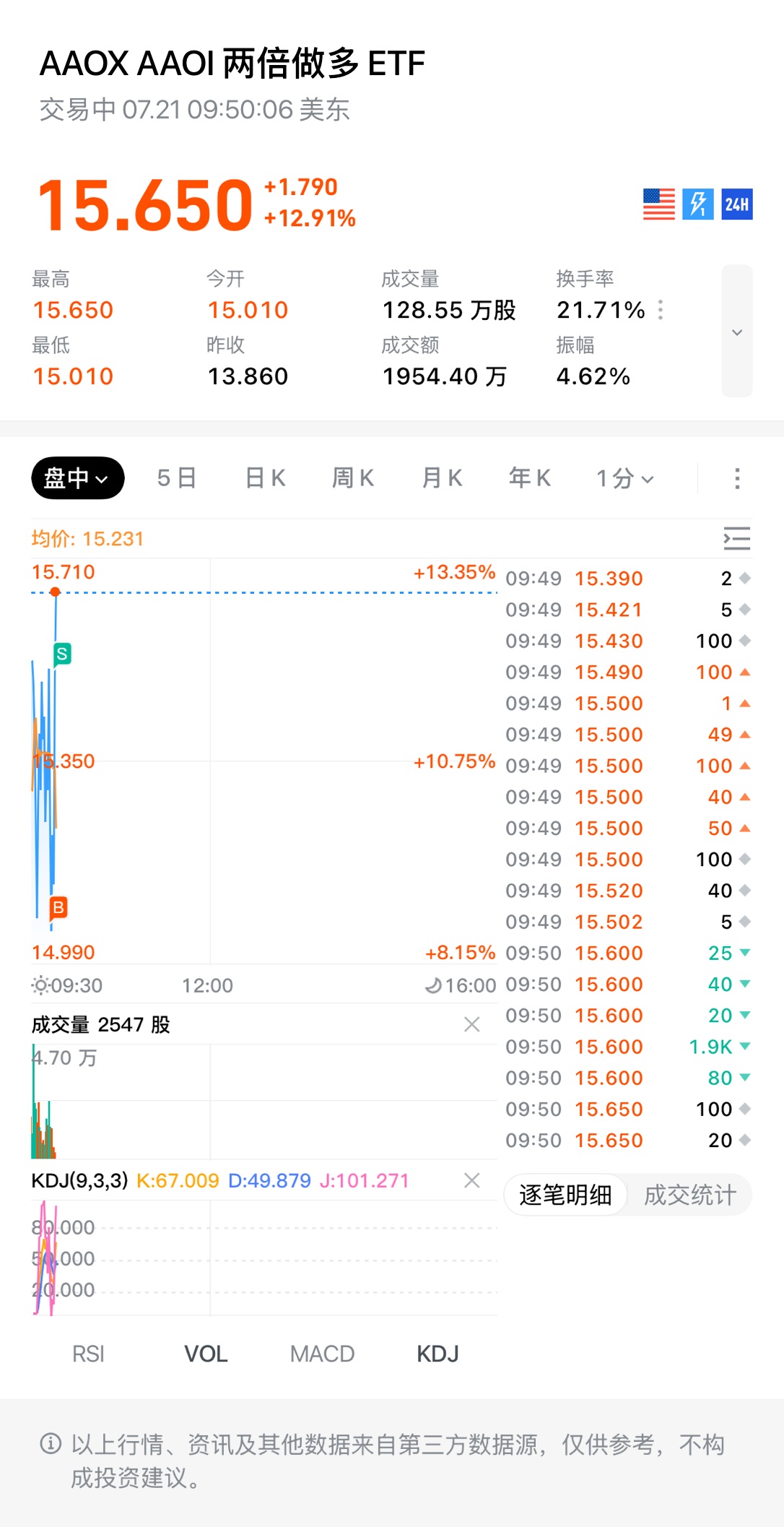The height and width of the screenshot is (1527, 784).
Task: Tap the 09:49 trade at 15.490
Action: (628, 672)
